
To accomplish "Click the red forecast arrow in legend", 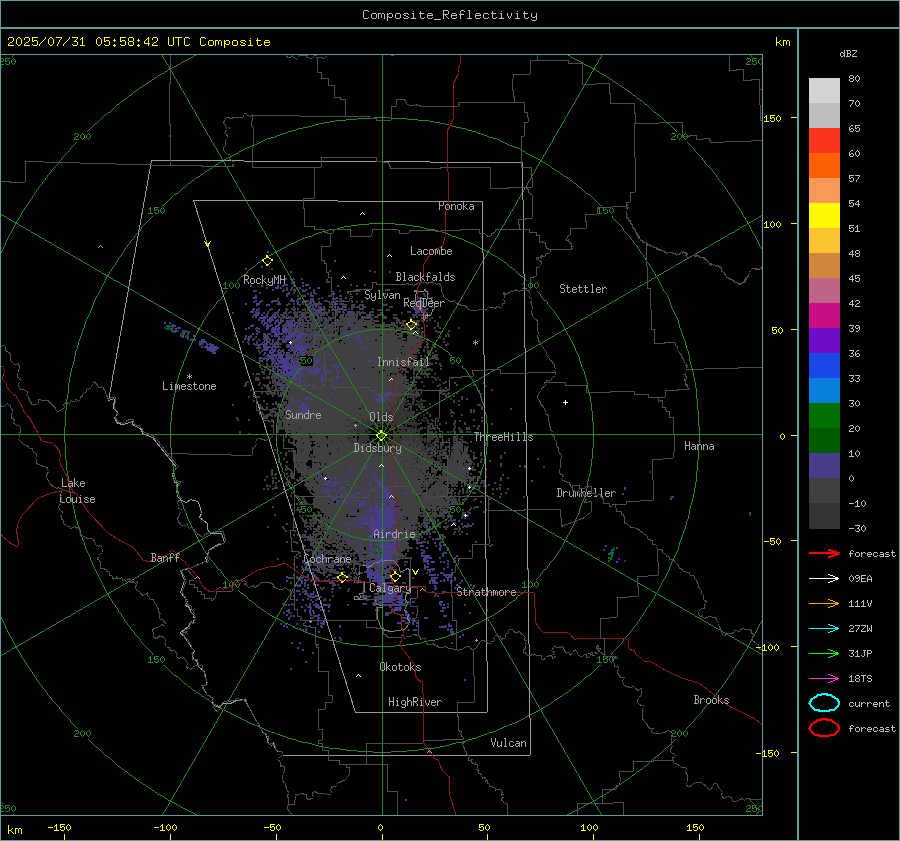I will (x=824, y=553).
